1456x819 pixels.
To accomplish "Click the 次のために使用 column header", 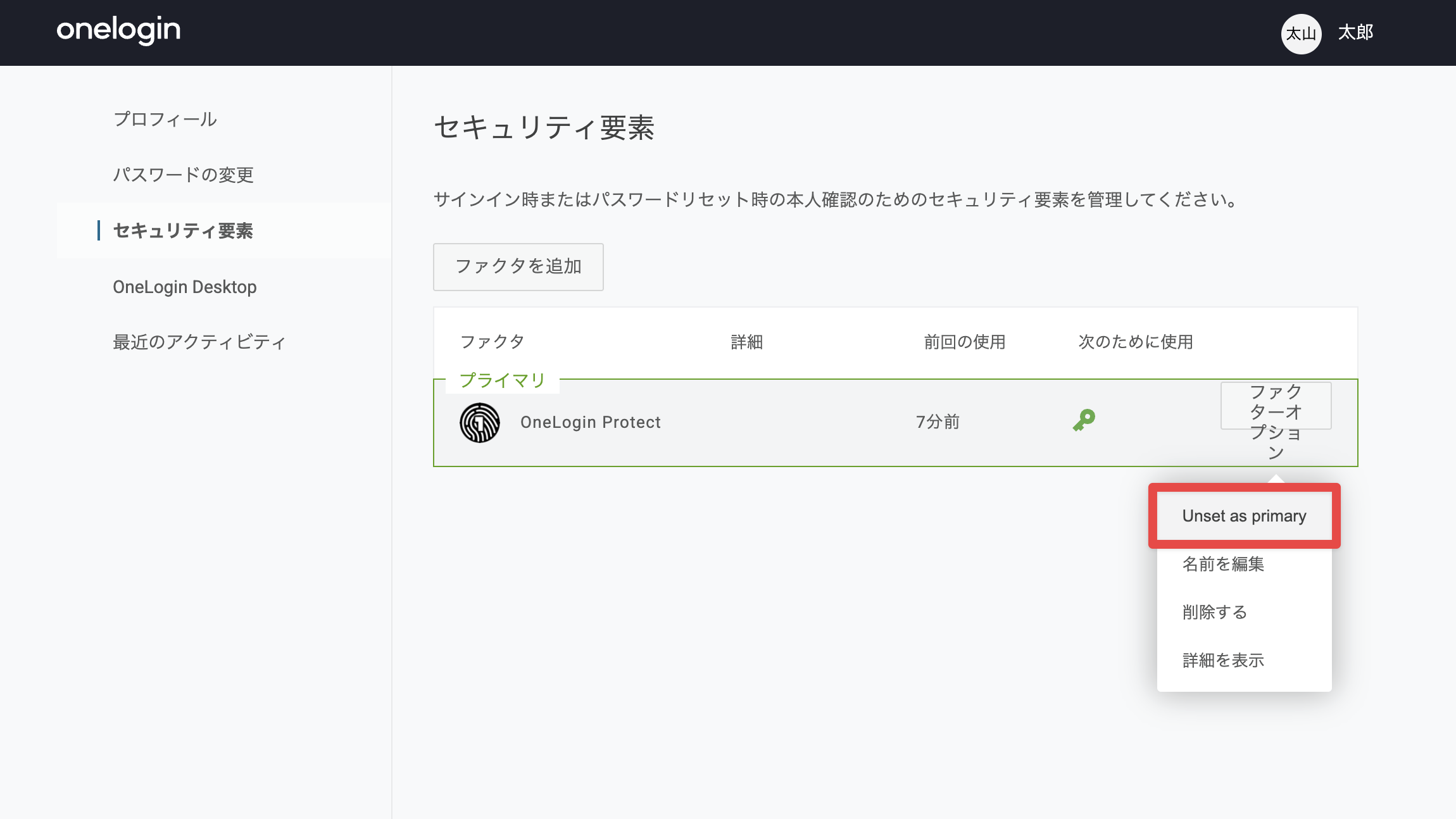I will [x=1136, y=342].
